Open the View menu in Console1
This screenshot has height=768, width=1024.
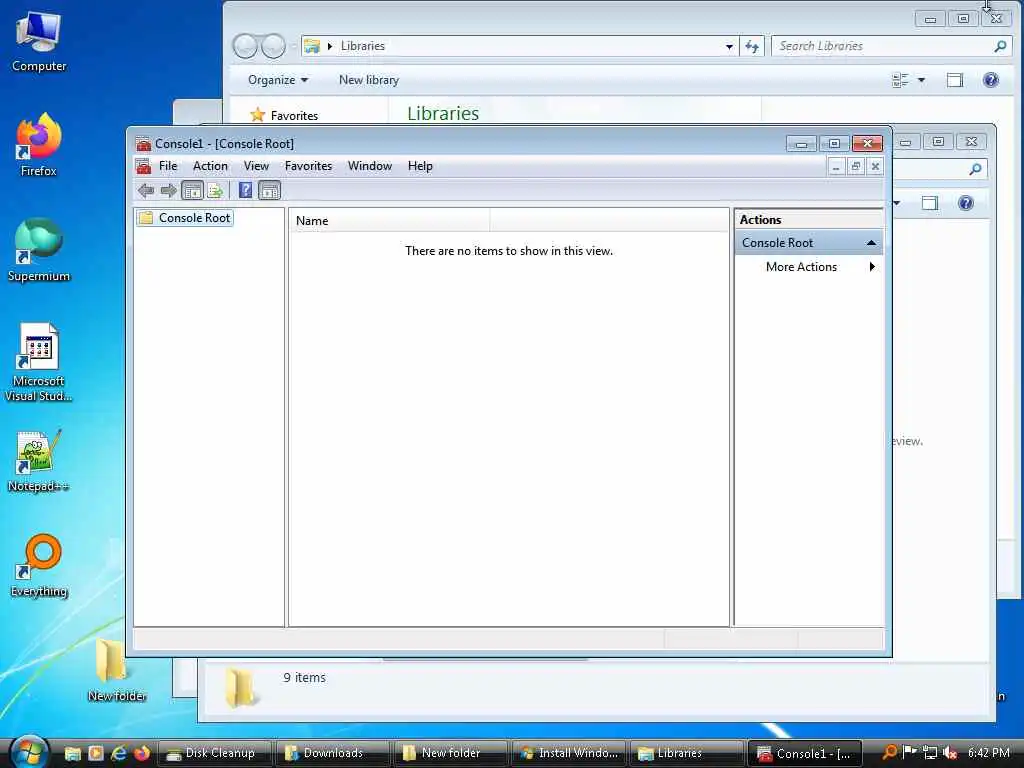256,166
